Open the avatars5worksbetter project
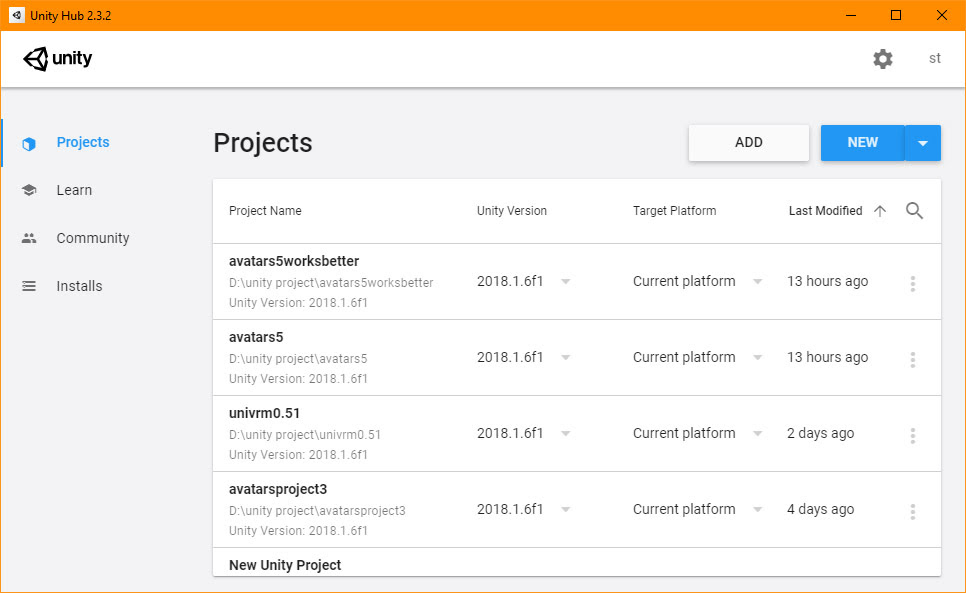Viewport: 966px width, 593px height. [294, 262]
